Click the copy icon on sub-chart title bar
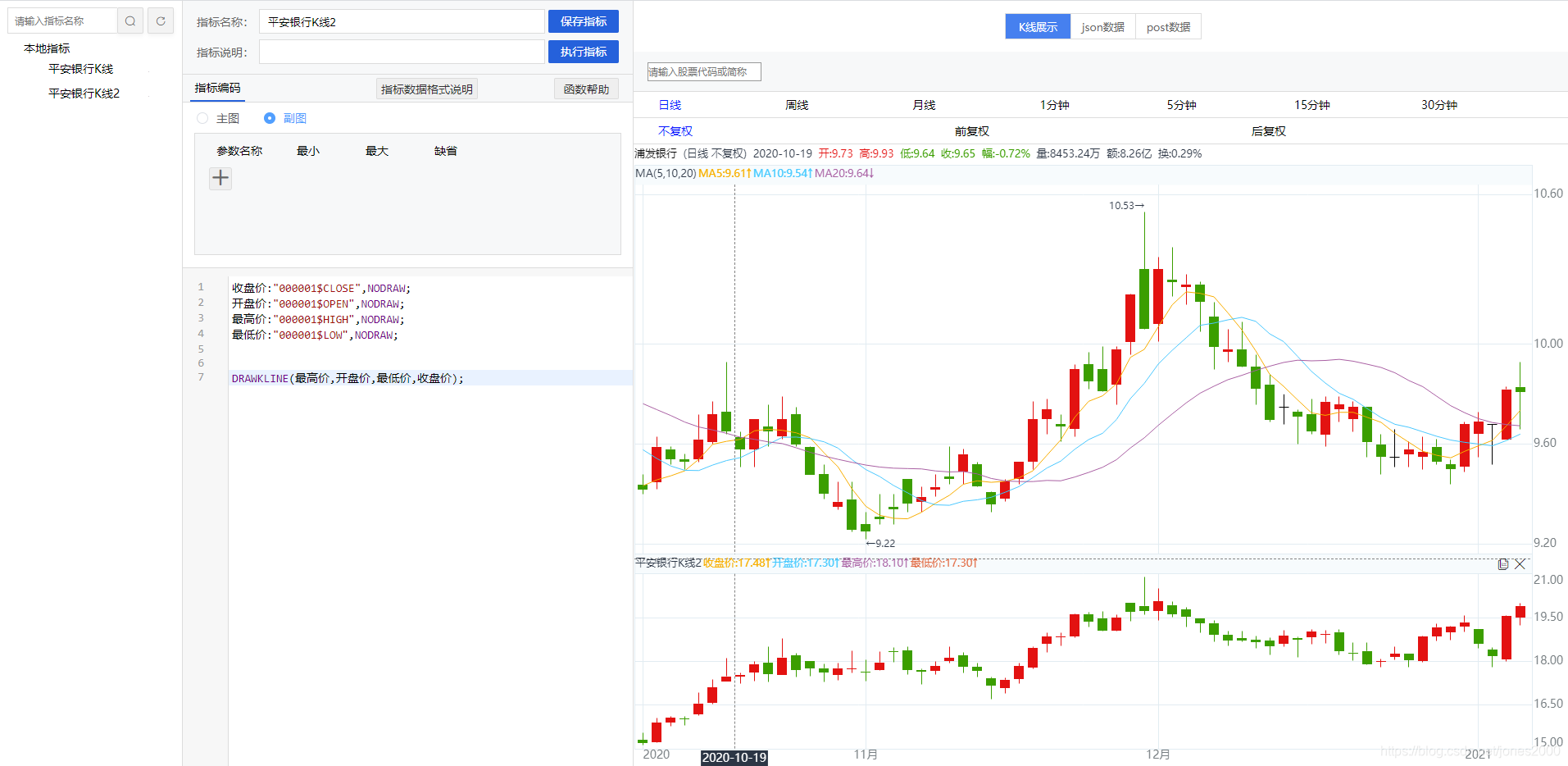The image size is (1568, 766). (x=1502, y=564)
